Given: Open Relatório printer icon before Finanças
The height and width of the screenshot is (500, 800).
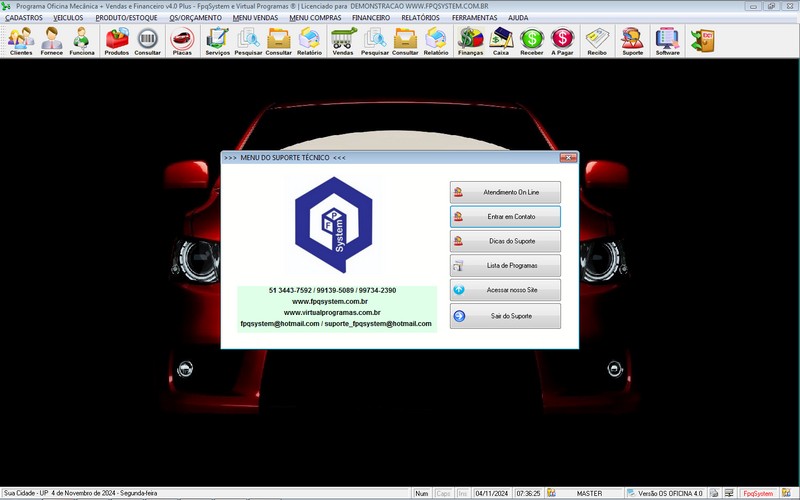Looking at the screenshot, I should click(436, 41).
